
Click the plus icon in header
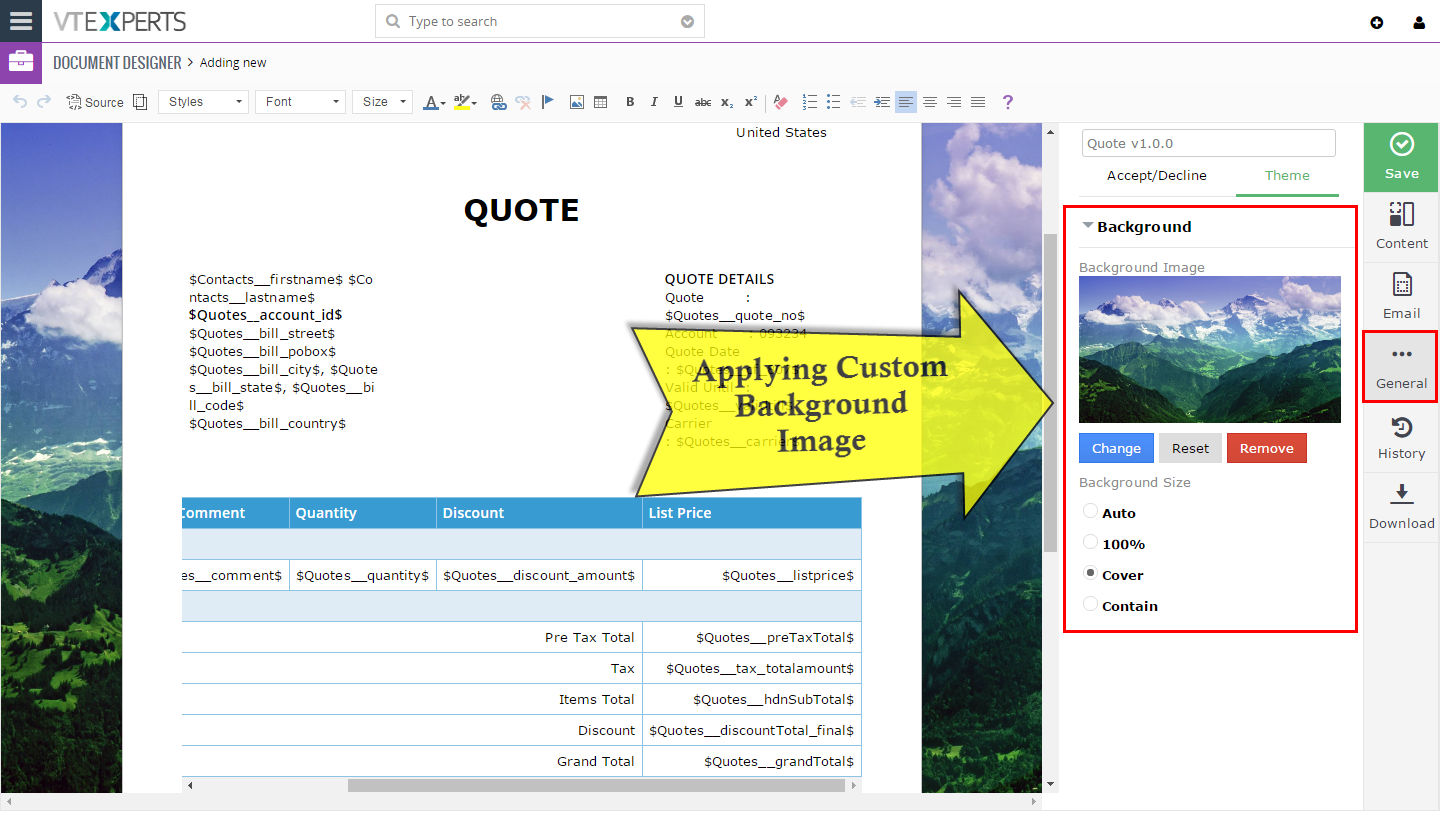(1377, 22)
